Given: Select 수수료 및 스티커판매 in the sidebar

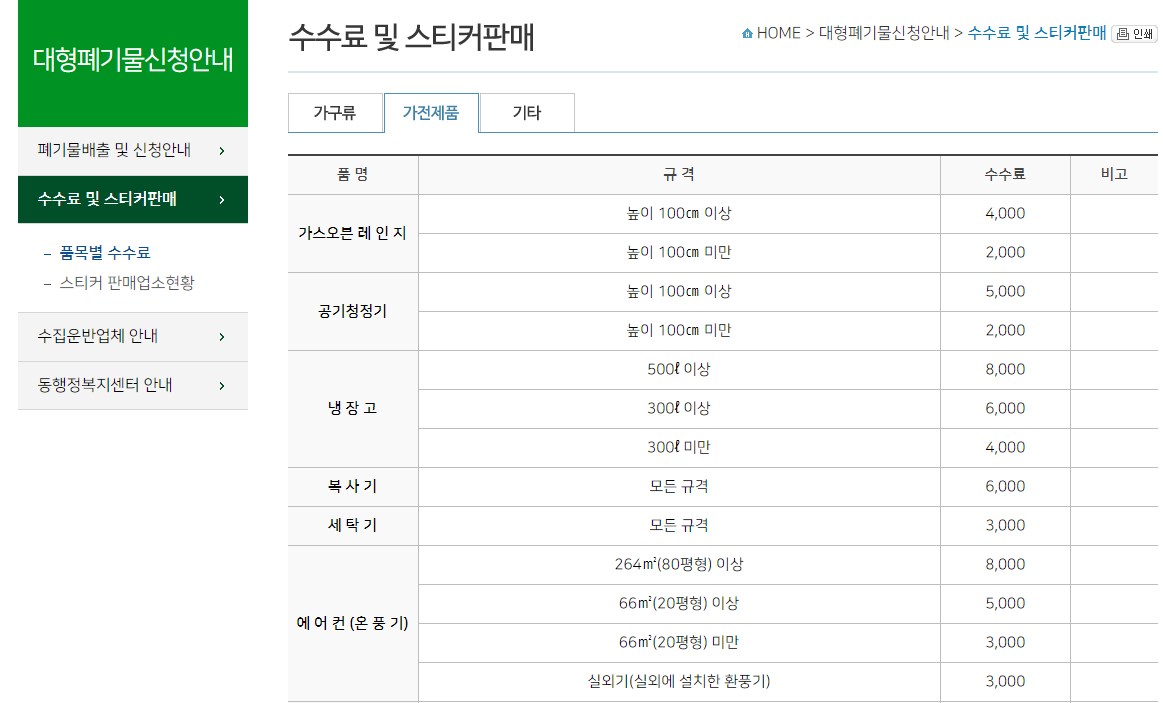Looking at the screenshot, I should [110, 199].
